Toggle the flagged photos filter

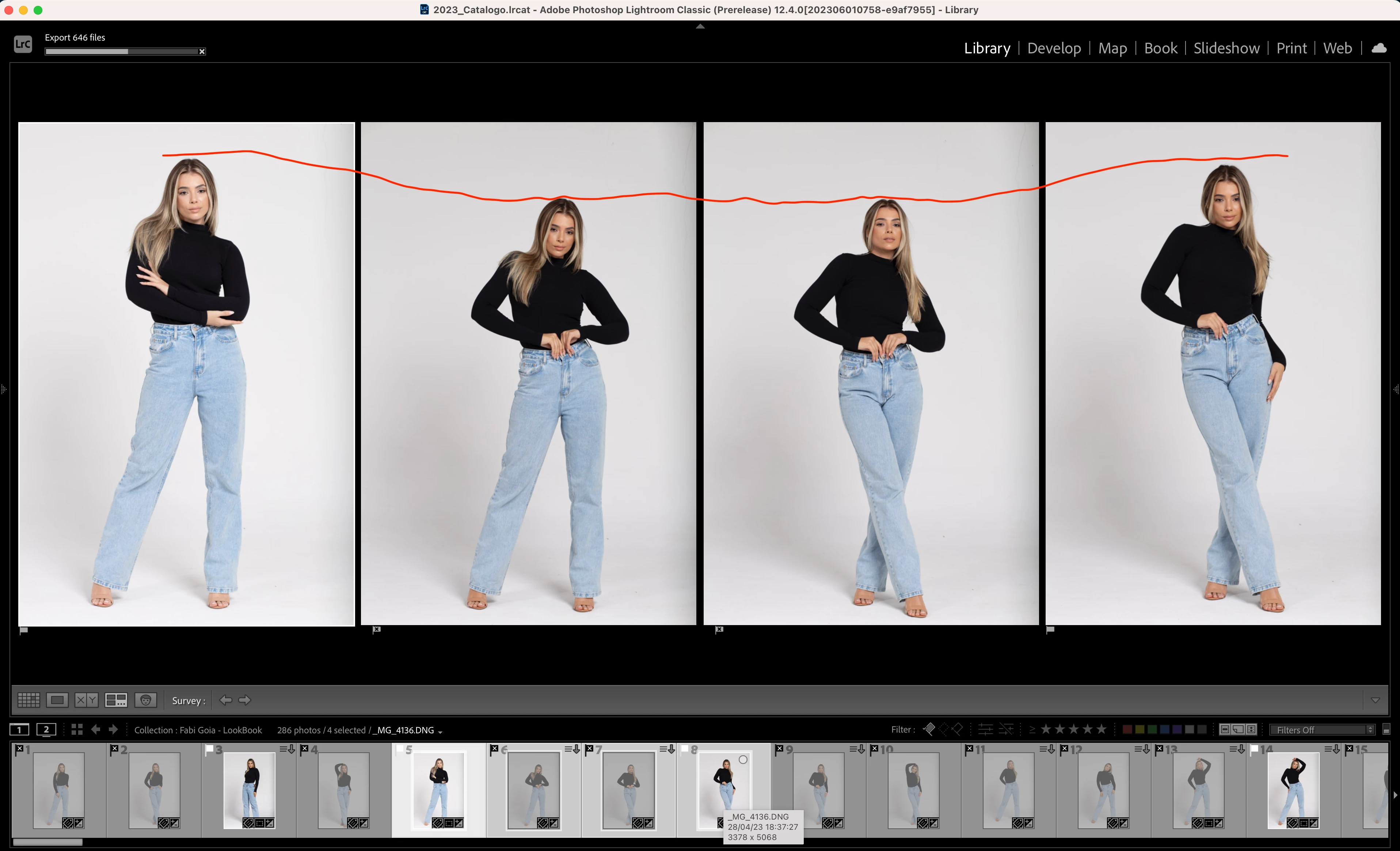point(929,729)
